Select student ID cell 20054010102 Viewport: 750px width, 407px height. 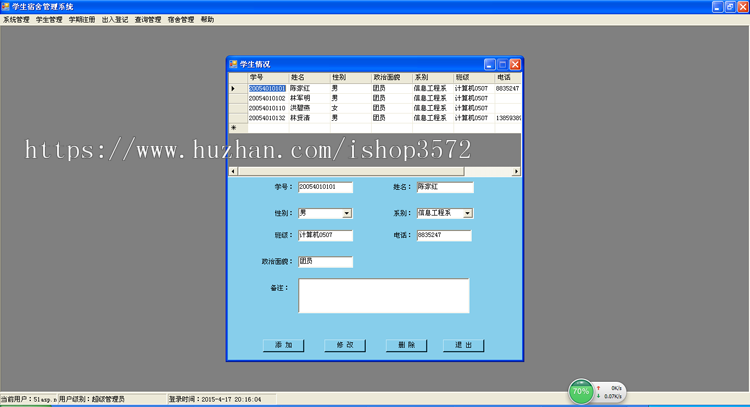pos(268,98)
